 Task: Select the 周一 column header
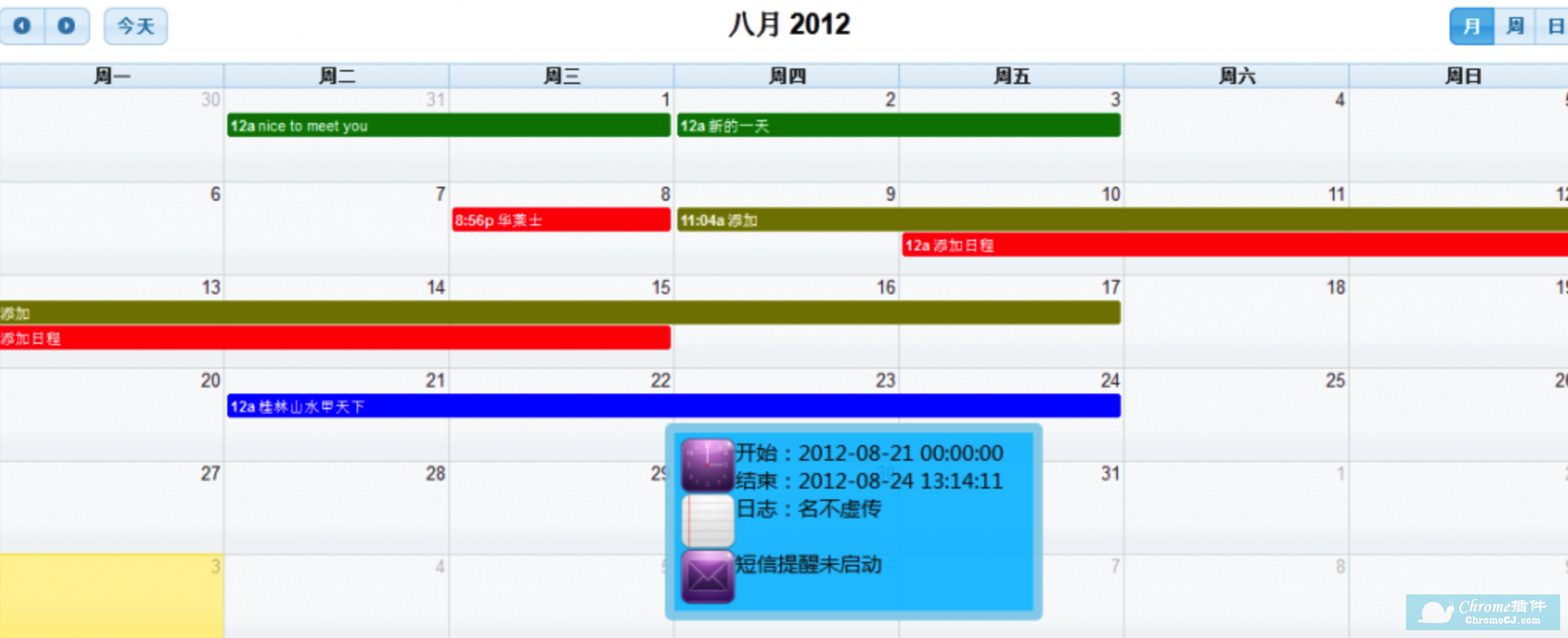point(112,75)
